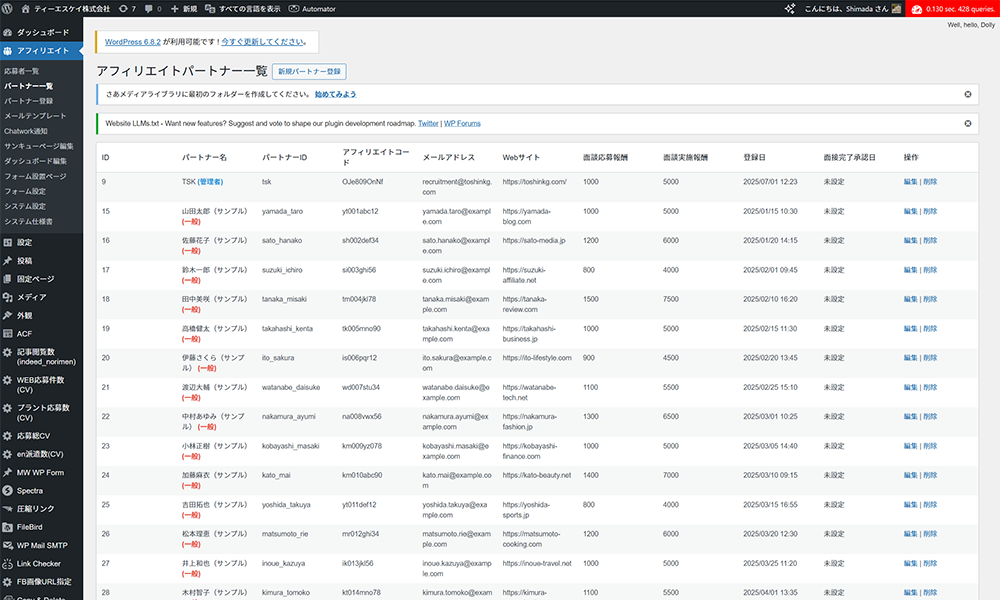Click the sparkle icon near greeting

click(790, 9)
